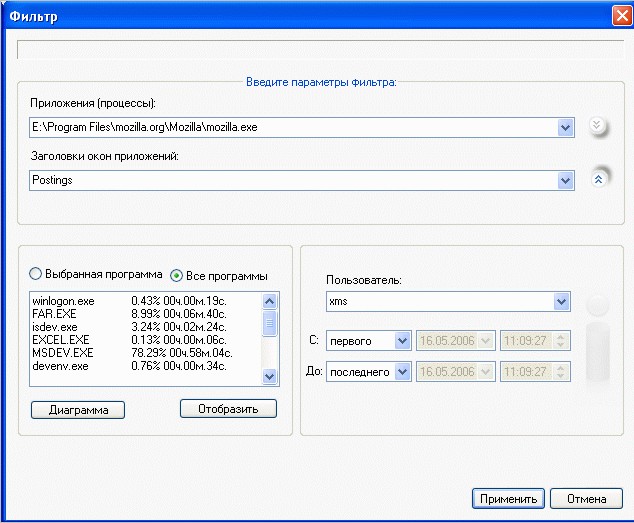634x523 pixels.
Task: Click the process list scroll-up arrow
Action: point(269,301)
